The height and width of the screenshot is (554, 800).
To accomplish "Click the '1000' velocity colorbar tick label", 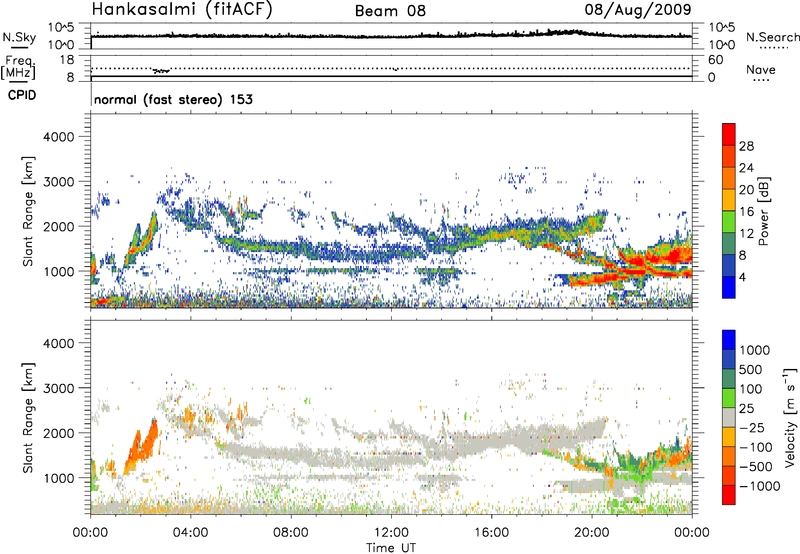I will (x=755, y=350).
